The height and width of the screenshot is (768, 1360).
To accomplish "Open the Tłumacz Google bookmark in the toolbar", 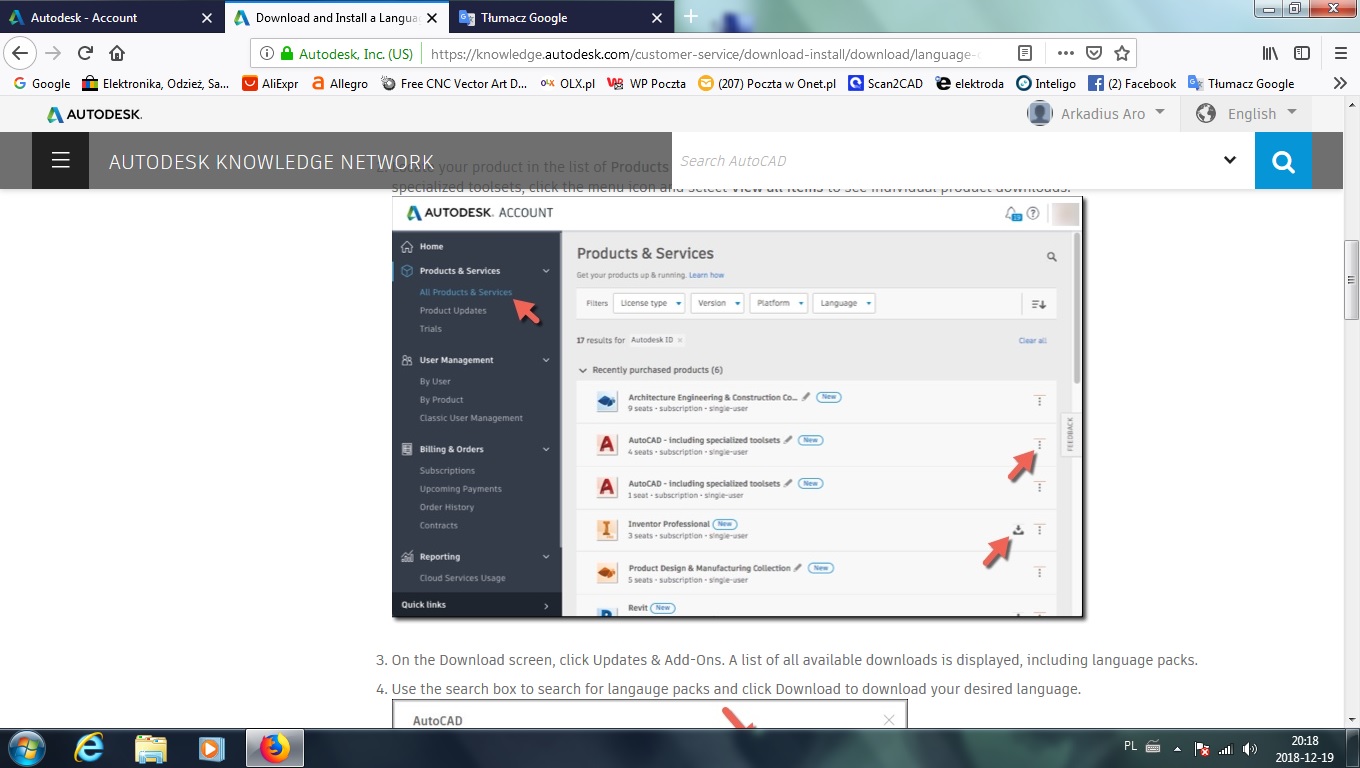I will (x=1240, y=84).
